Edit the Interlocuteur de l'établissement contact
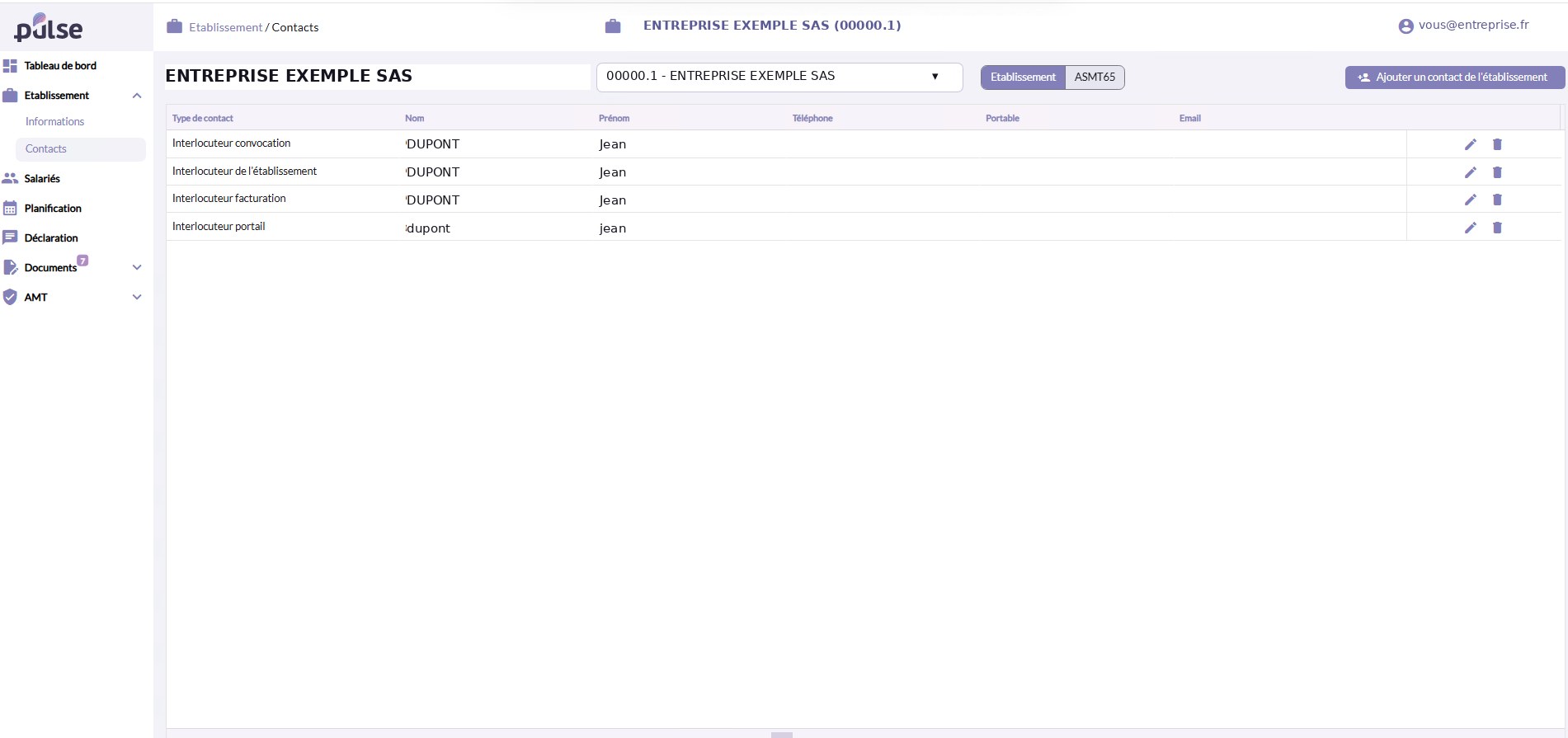This screenshot has height=738, width=1568. pos(1470,172)
